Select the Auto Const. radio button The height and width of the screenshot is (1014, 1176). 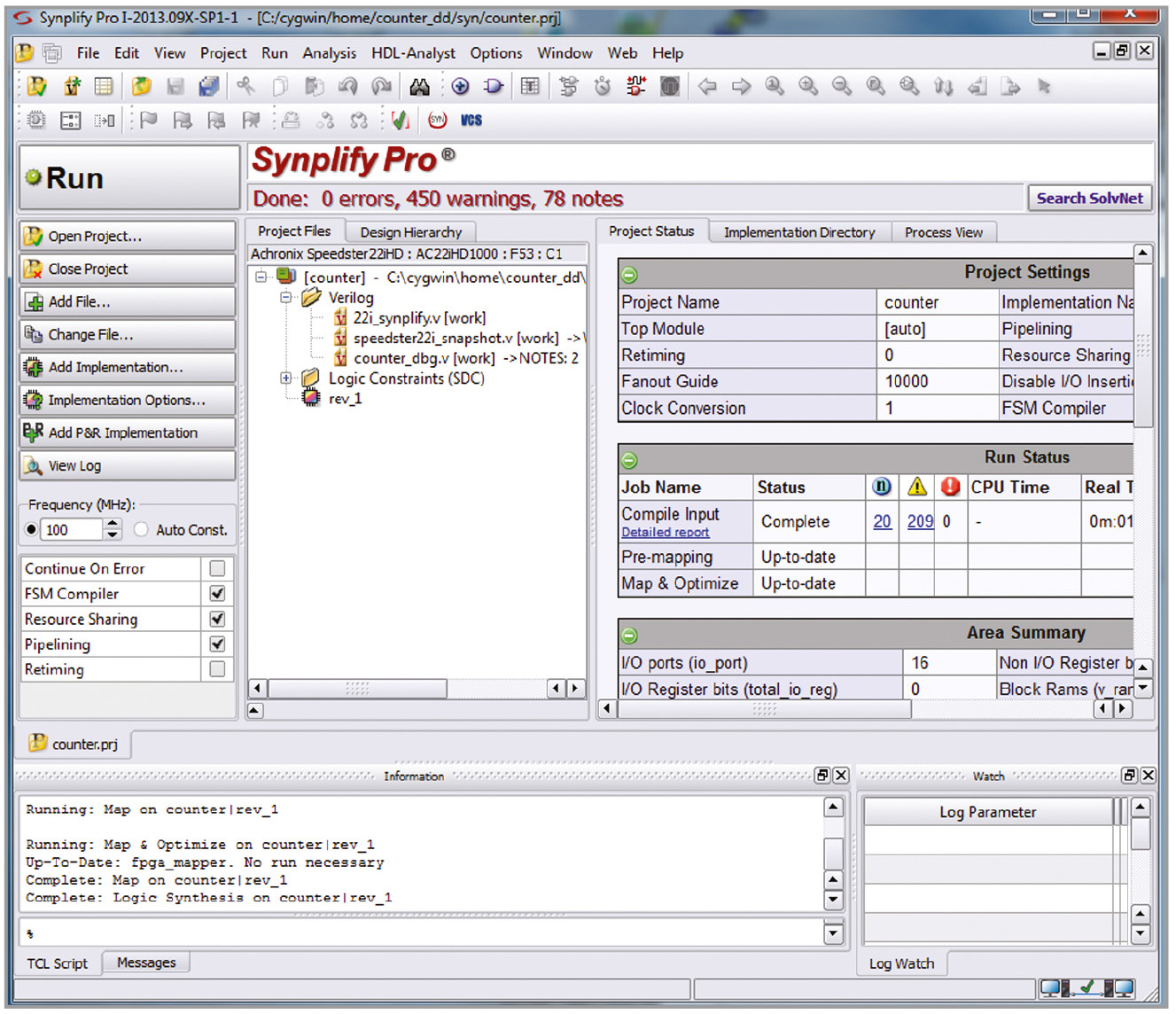141,529
